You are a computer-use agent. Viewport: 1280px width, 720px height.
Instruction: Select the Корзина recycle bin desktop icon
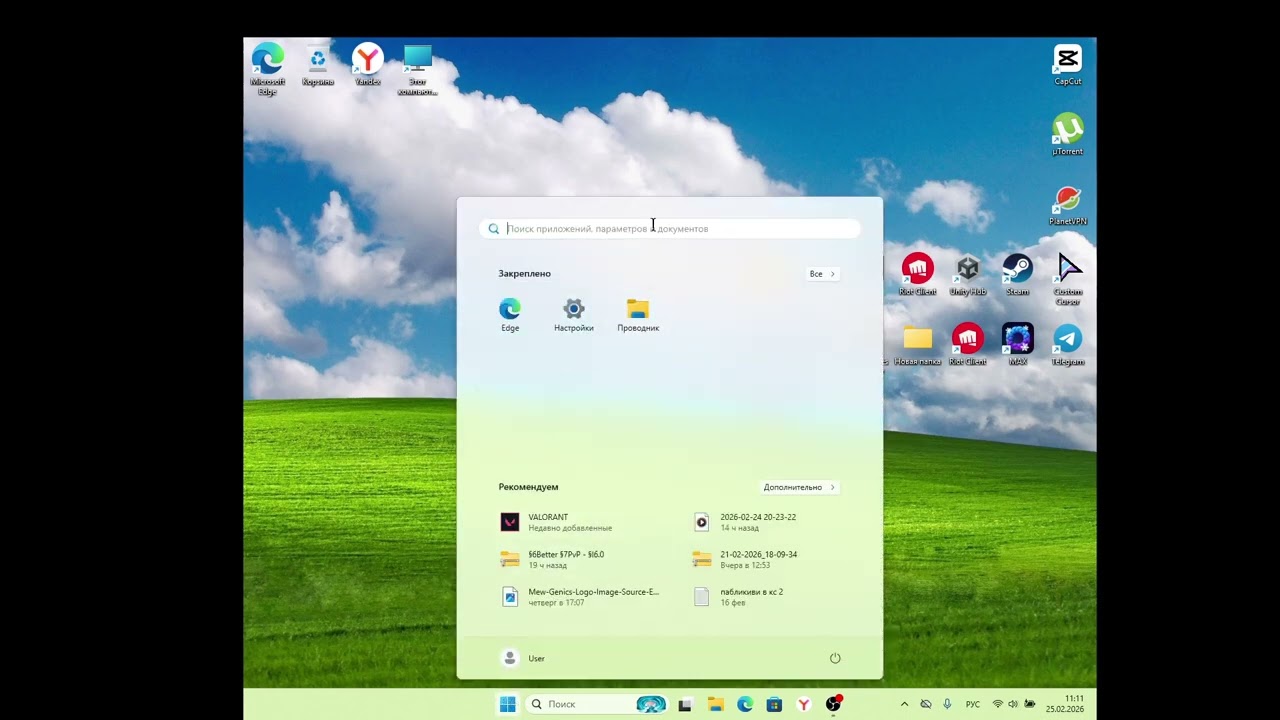click(x=318, y=65)
